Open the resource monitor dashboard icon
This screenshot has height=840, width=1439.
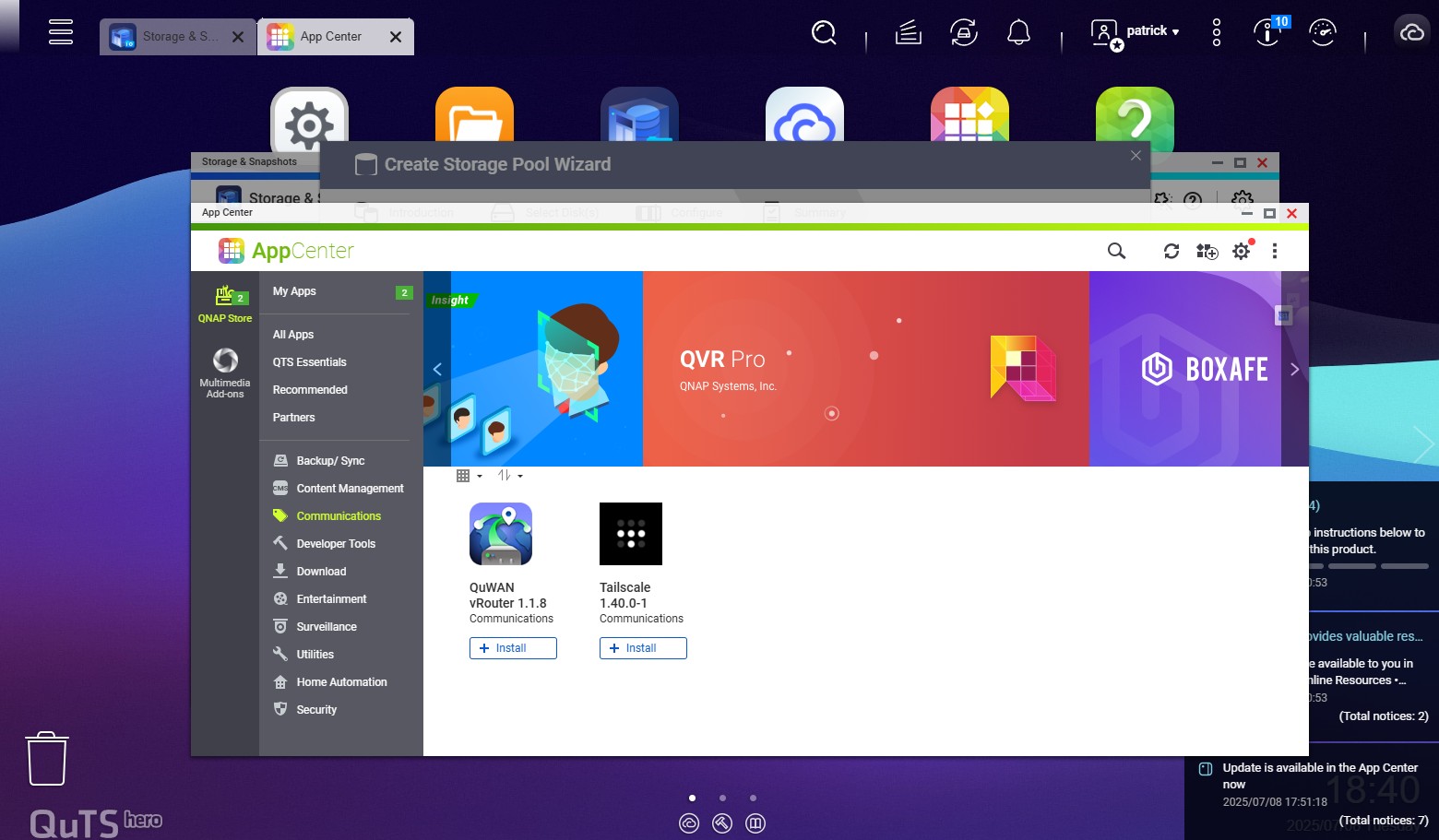1323,33
